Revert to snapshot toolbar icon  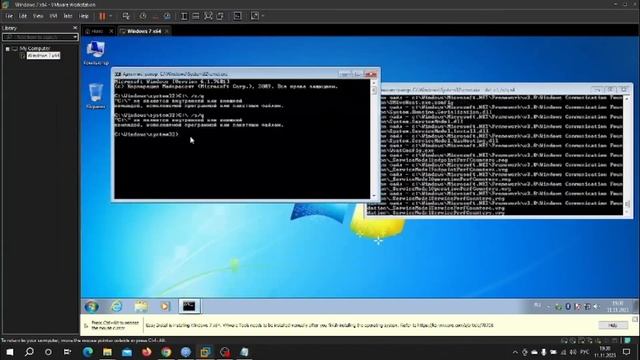(155, 16)
